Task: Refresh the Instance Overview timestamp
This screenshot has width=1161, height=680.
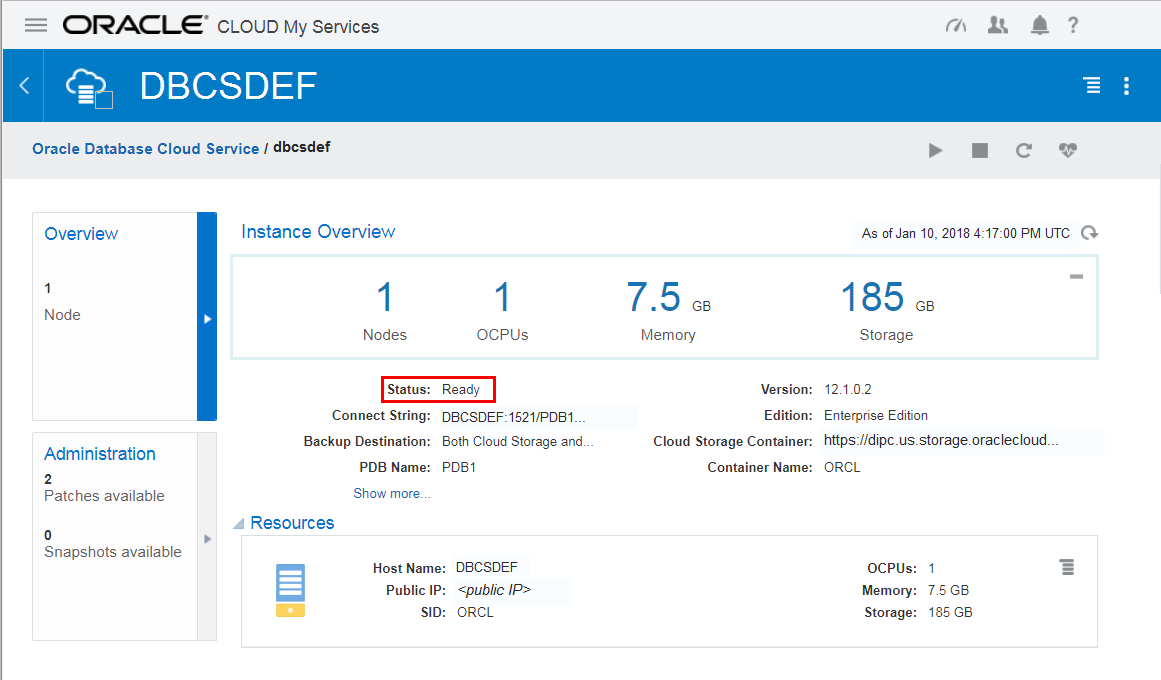Action: (x=1089, y=233)
